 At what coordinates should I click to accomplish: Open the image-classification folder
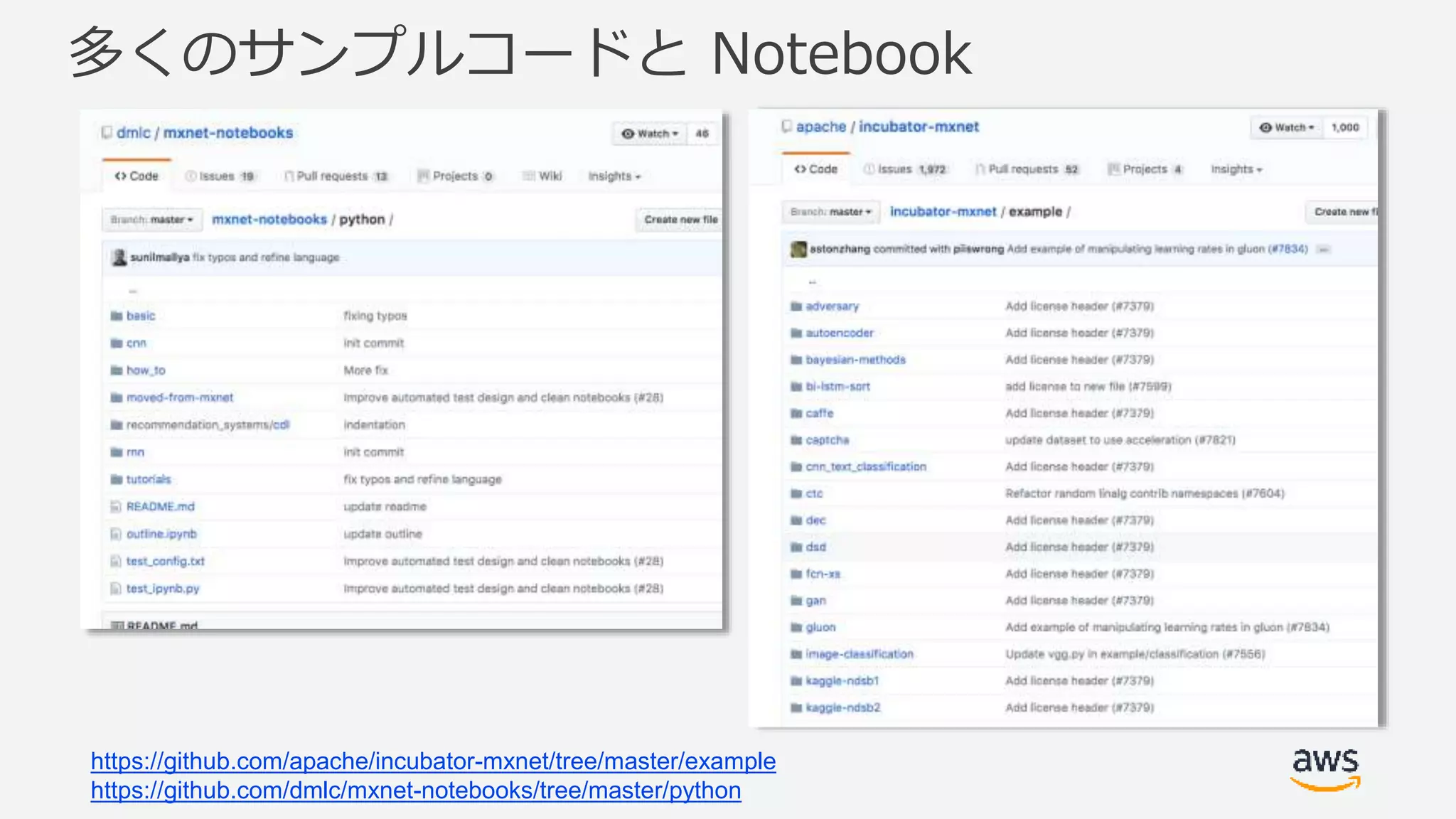[x=860, y=654]
